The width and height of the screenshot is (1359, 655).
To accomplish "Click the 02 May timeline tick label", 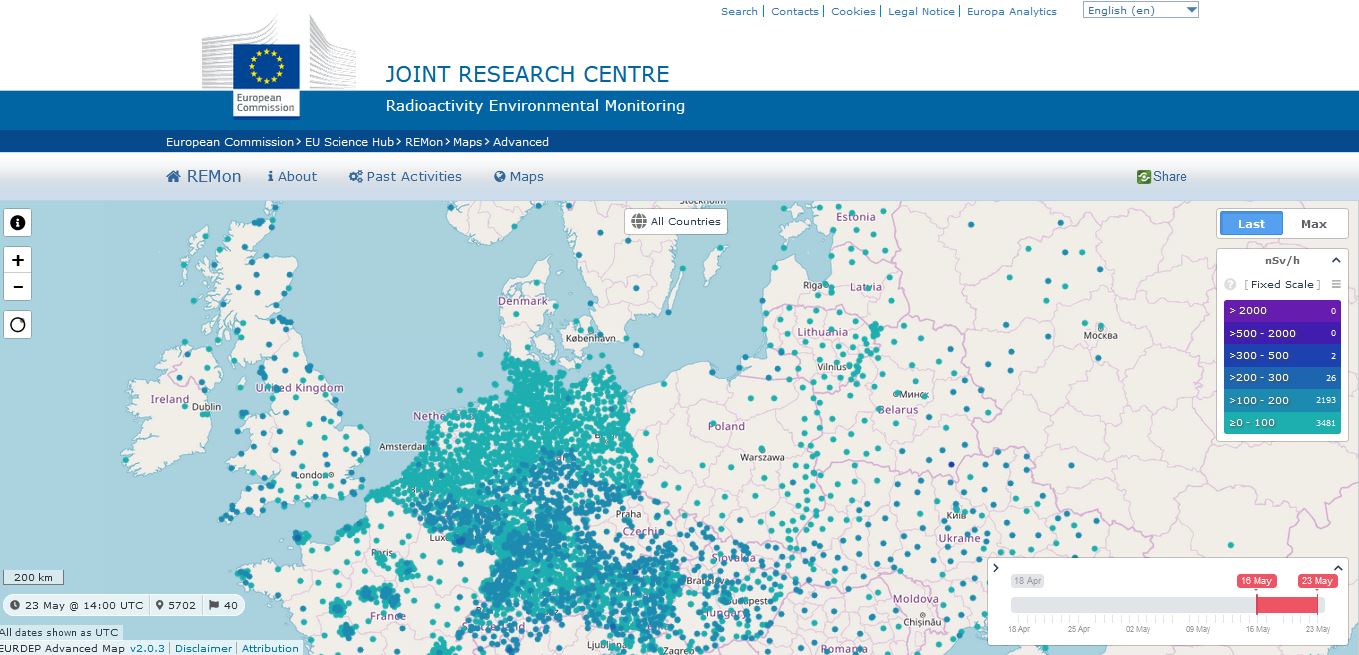I will (1137, 629).
